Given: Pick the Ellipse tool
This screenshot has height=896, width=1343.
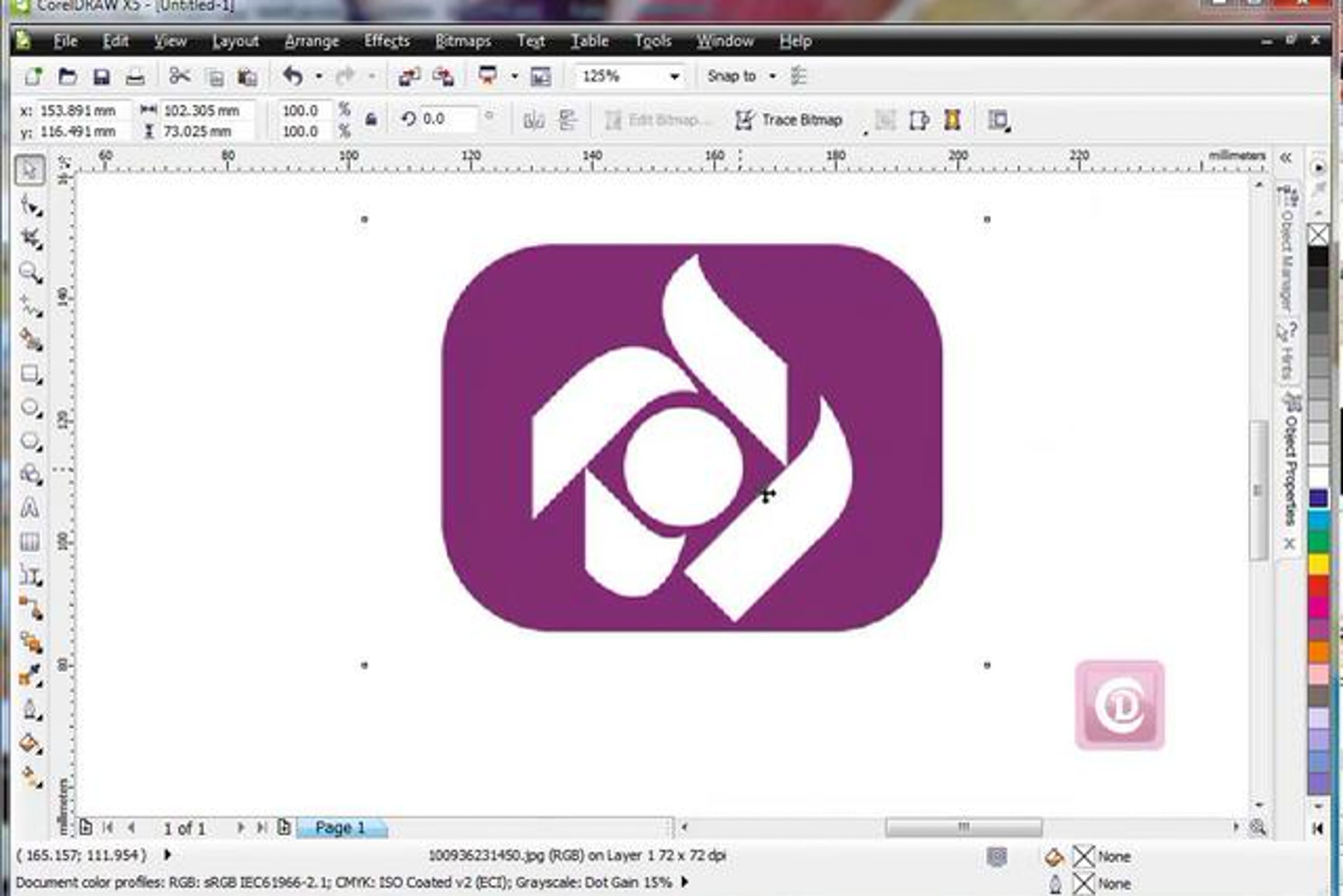Looking at the screenshot, I should tap(30, 408).
